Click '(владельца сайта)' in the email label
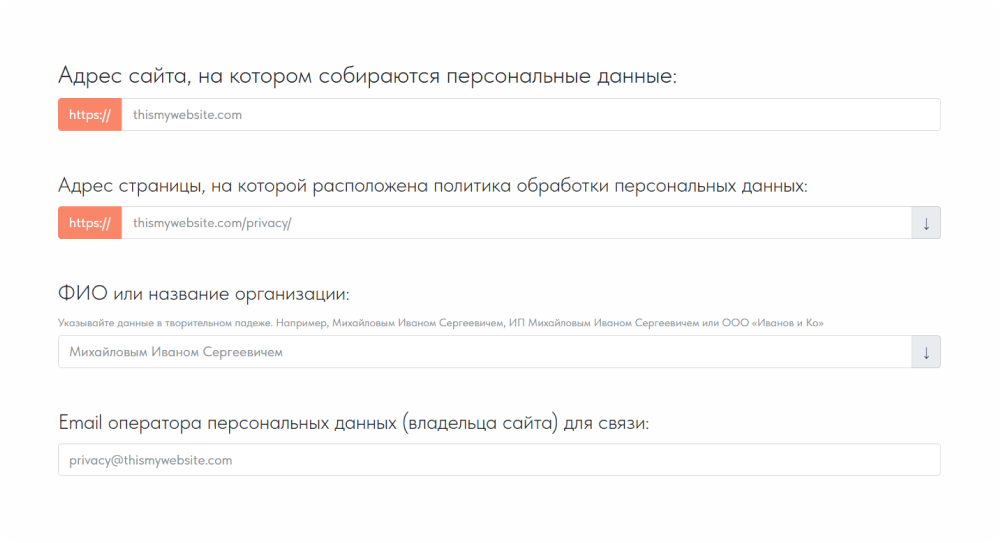This screenshot has height=543, width=1000. point(480,423)
